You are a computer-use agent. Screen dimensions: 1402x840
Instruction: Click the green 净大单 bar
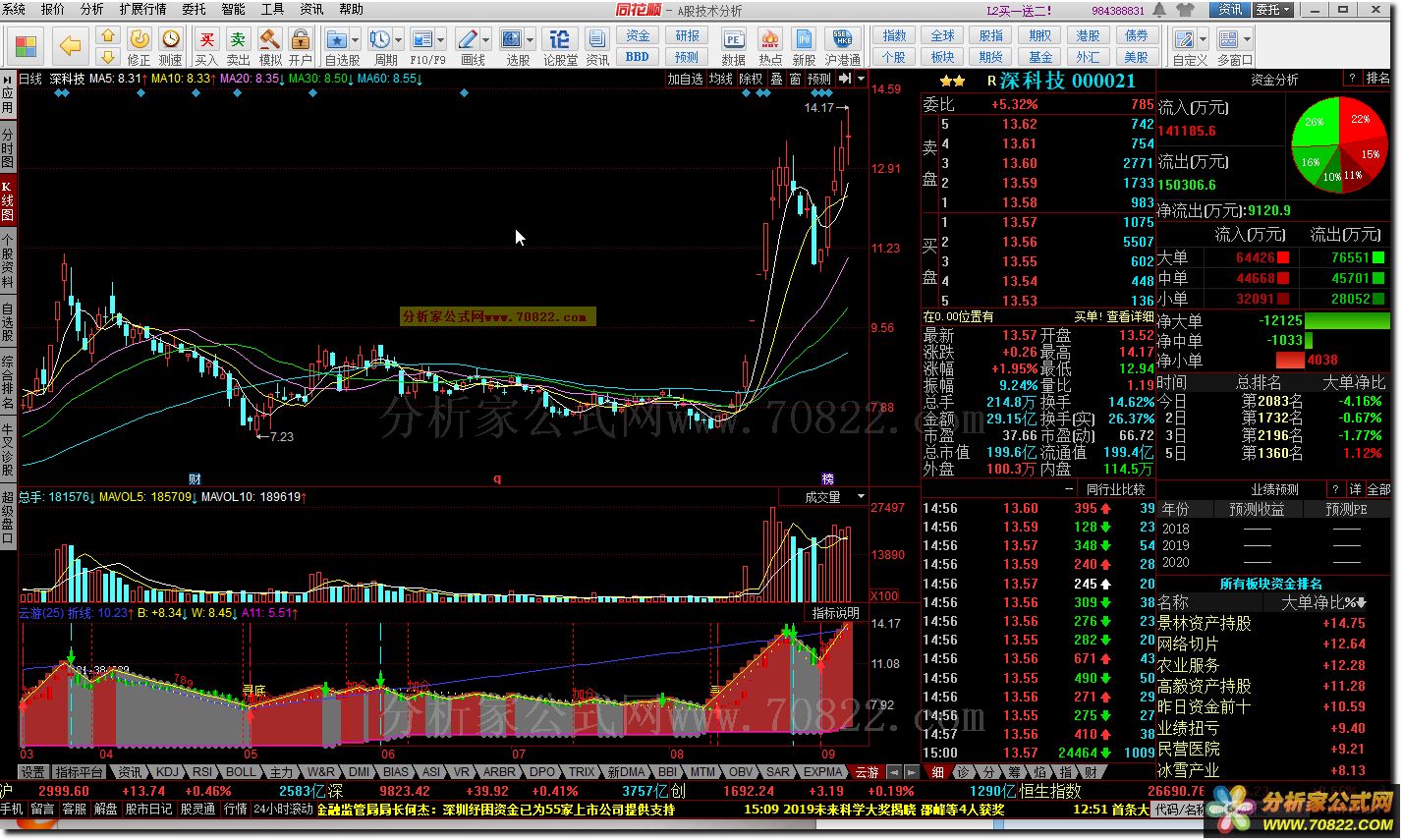[1347, 320]
